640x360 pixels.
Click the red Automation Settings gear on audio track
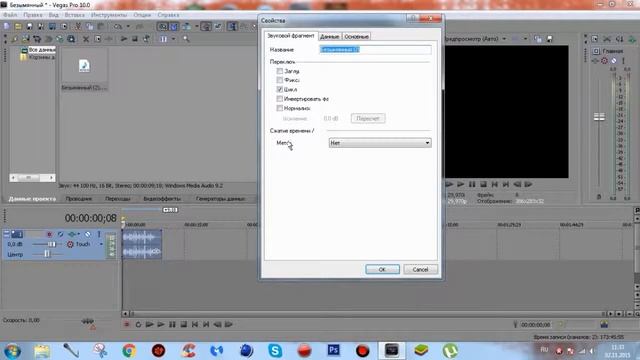tap(70, 244)
